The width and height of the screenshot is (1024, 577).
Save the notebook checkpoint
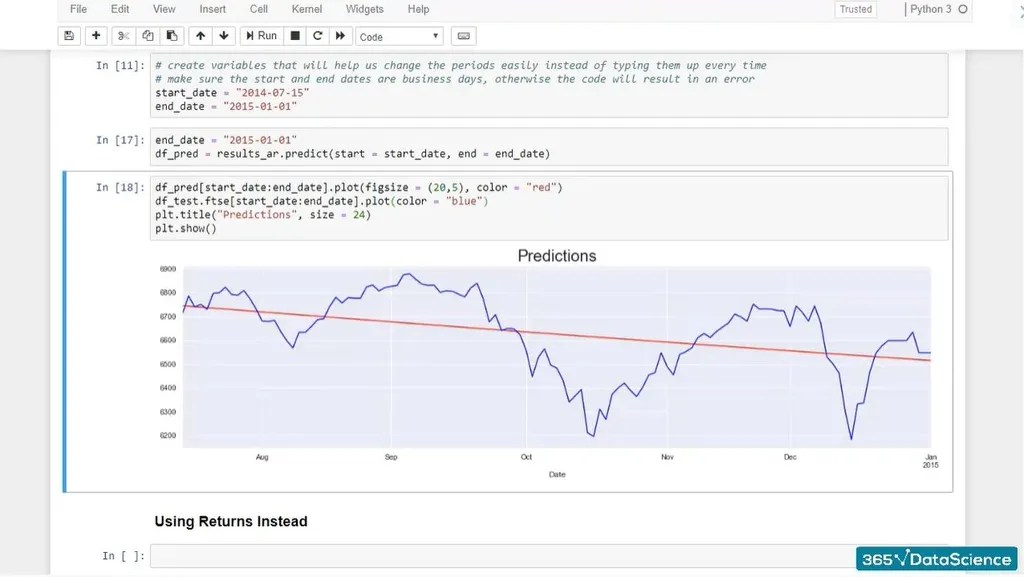(x=68, y=36)
